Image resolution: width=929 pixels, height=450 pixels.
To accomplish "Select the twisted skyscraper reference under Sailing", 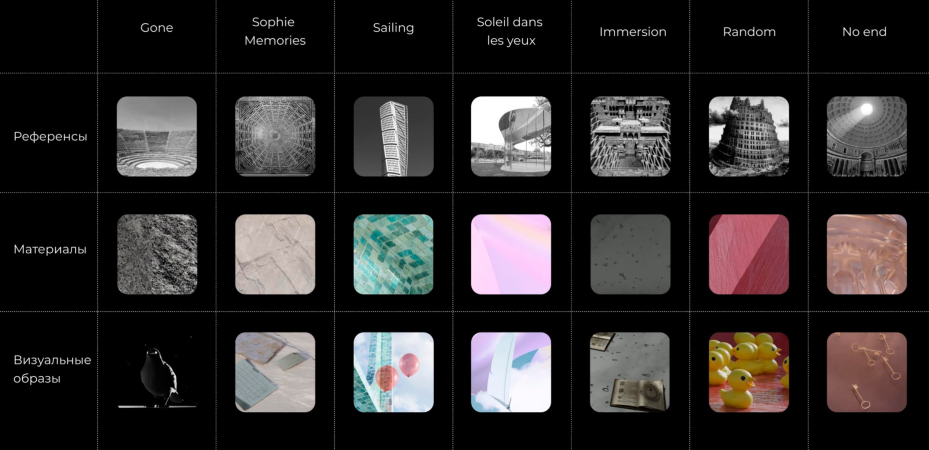I will (393, 136).
